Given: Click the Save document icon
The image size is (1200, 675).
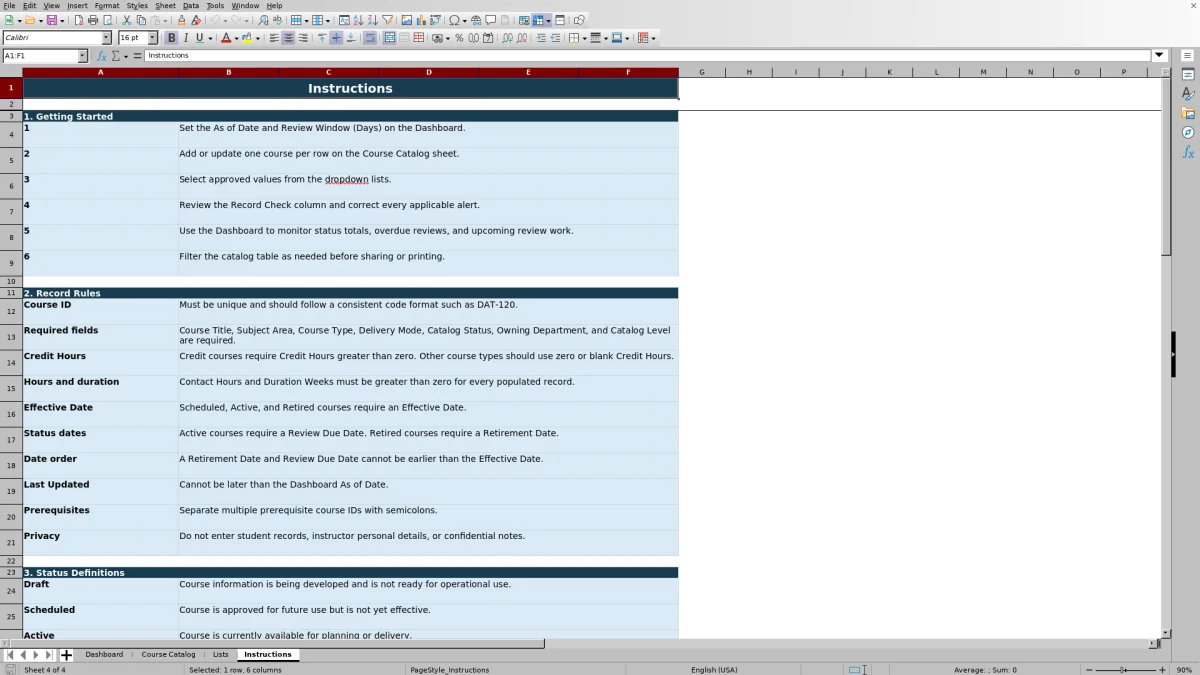Looking at the screenshot, I should pos(50,20).
